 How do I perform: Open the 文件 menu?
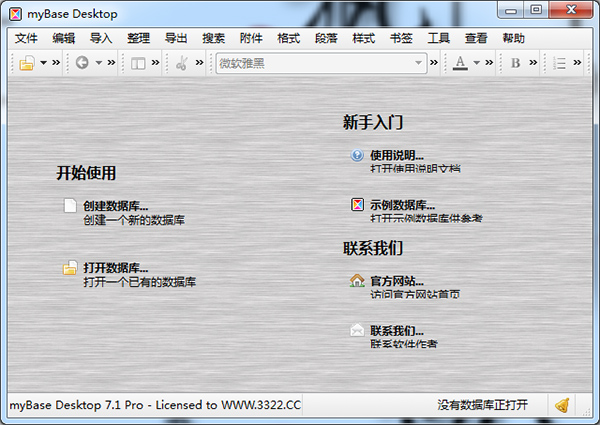[x=26, y=38]
